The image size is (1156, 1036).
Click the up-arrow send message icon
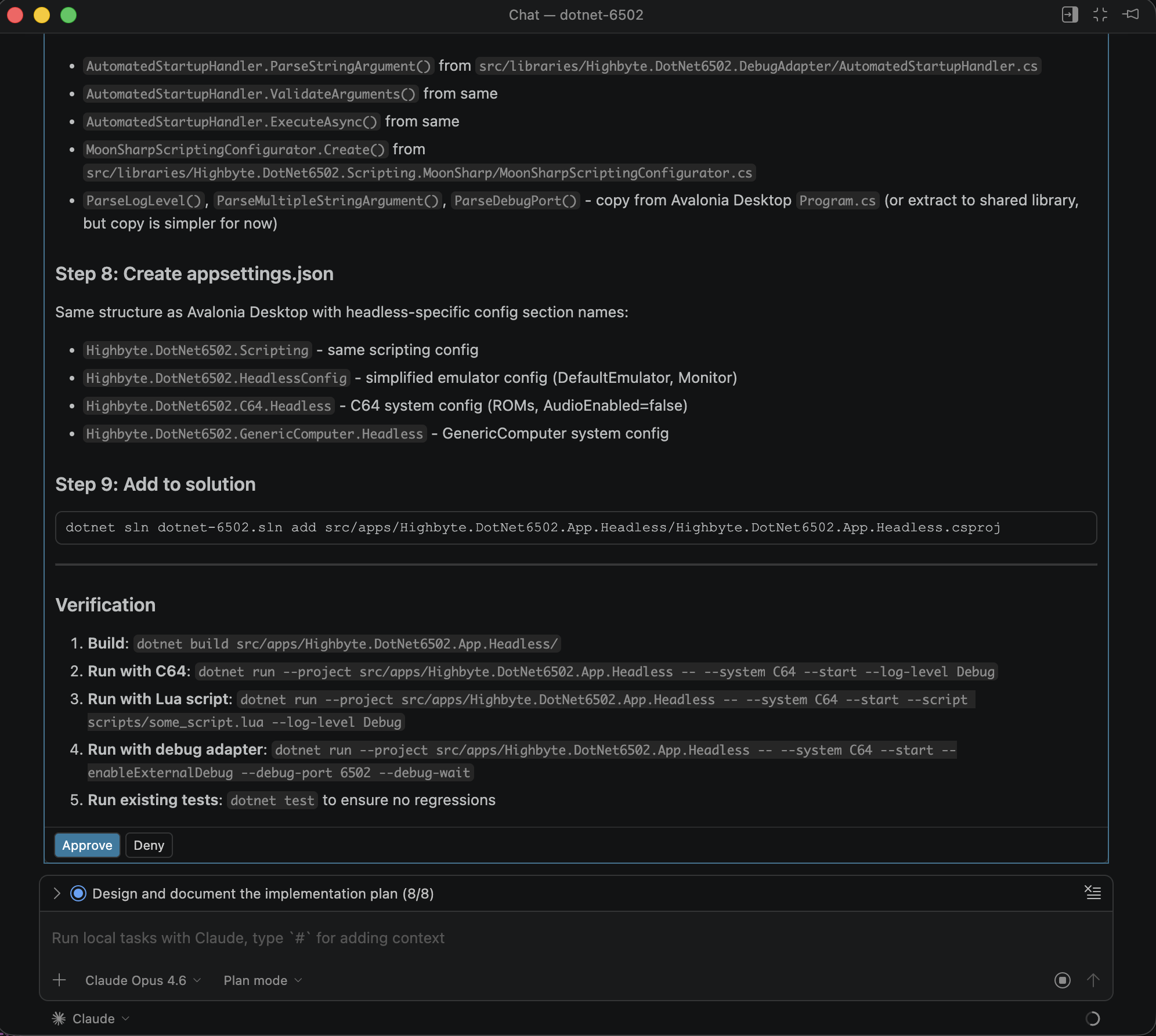1093,980
